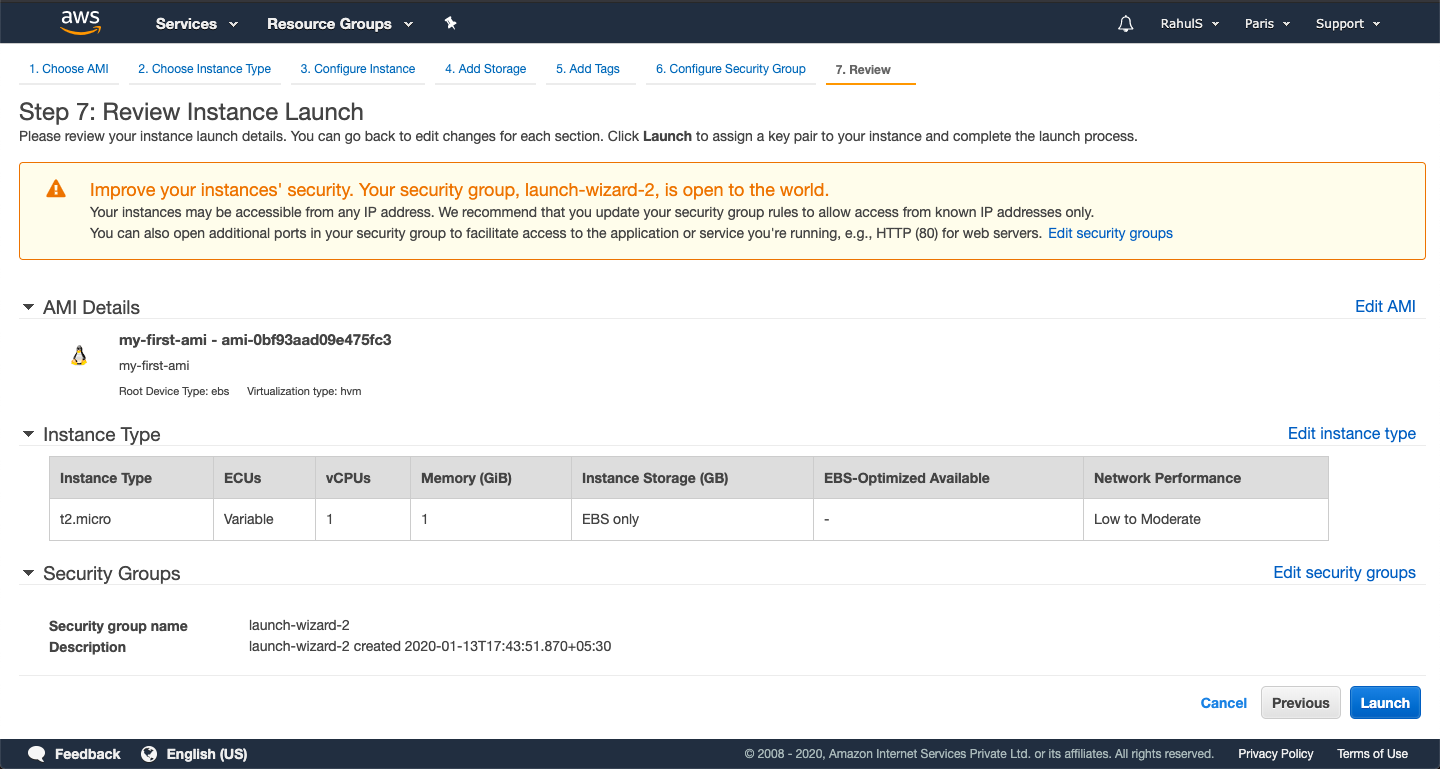1440x769 pixels.
Task: Click the Launch button
Action: pos(1385,702)
